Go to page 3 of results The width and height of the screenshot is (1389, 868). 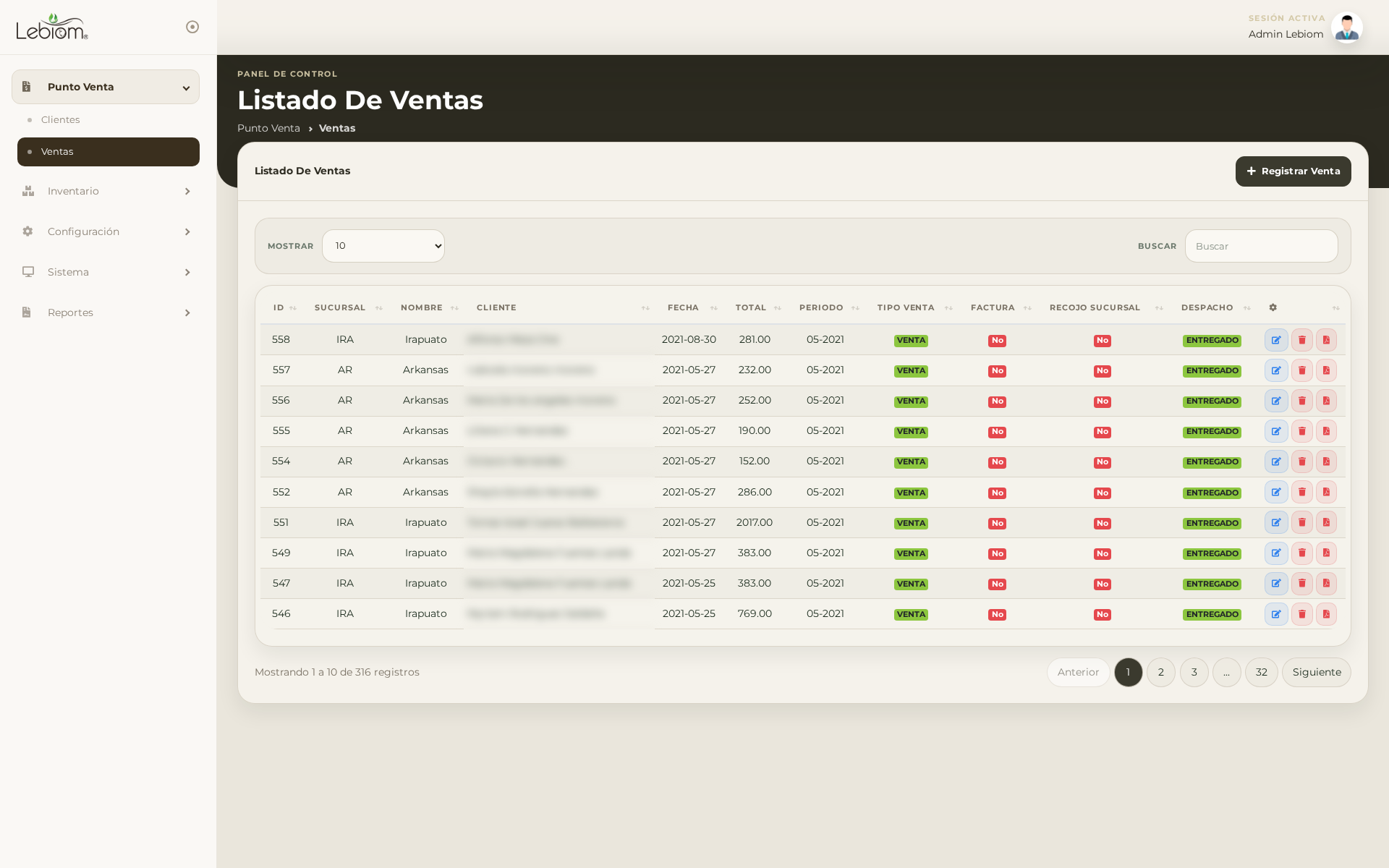coord(1194,672)
